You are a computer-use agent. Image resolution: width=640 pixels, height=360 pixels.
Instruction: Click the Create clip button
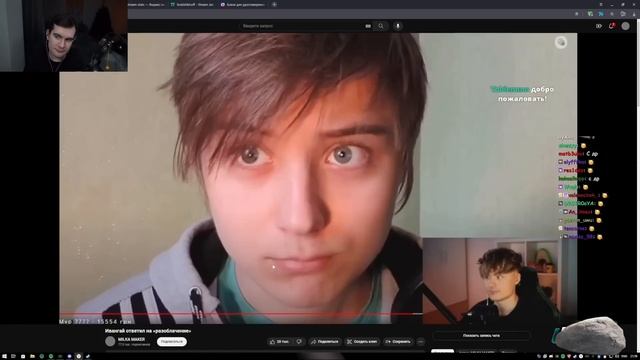(x=362, y=342)
